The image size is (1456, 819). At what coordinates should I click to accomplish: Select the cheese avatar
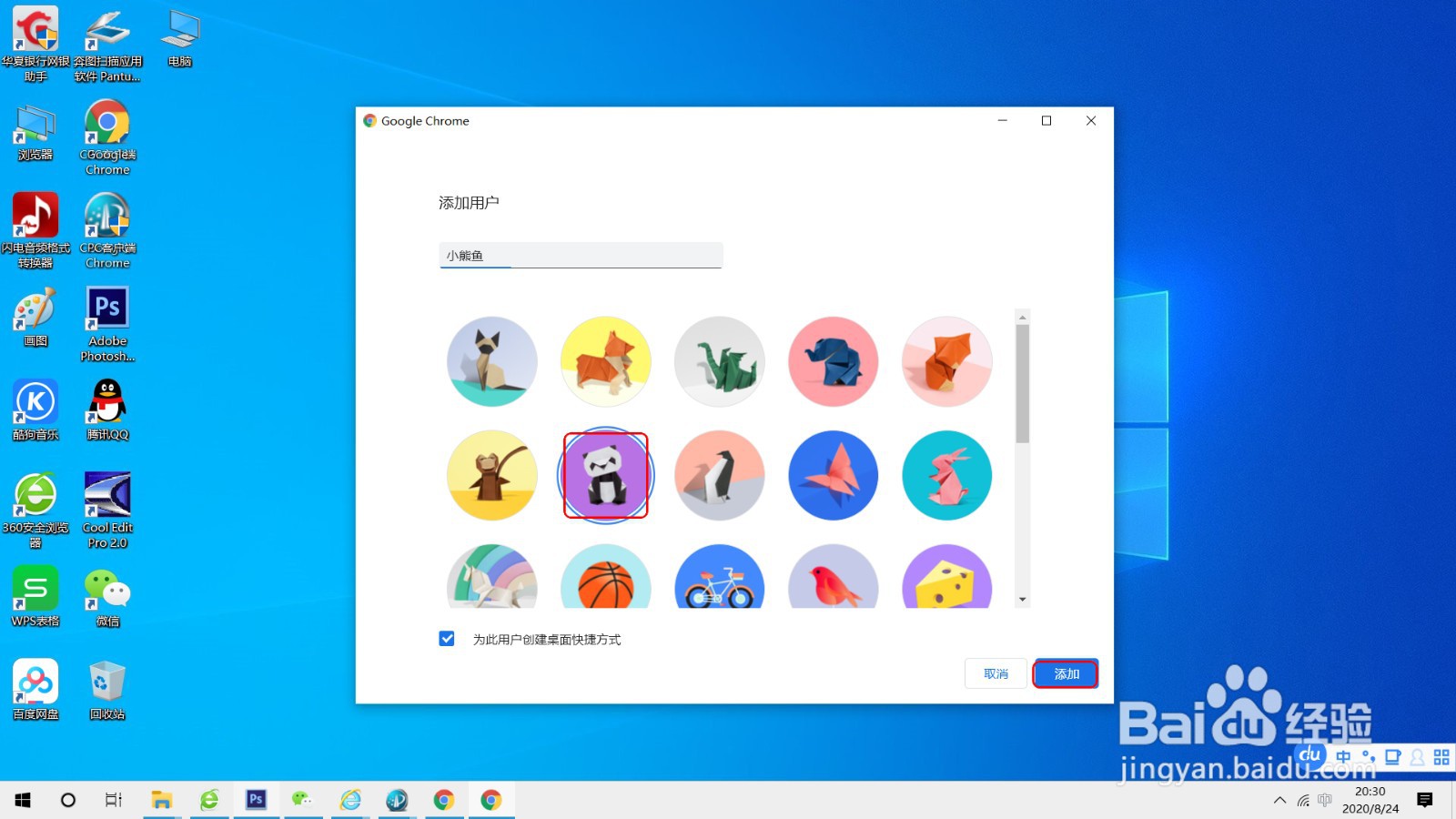tap(946, 580)
